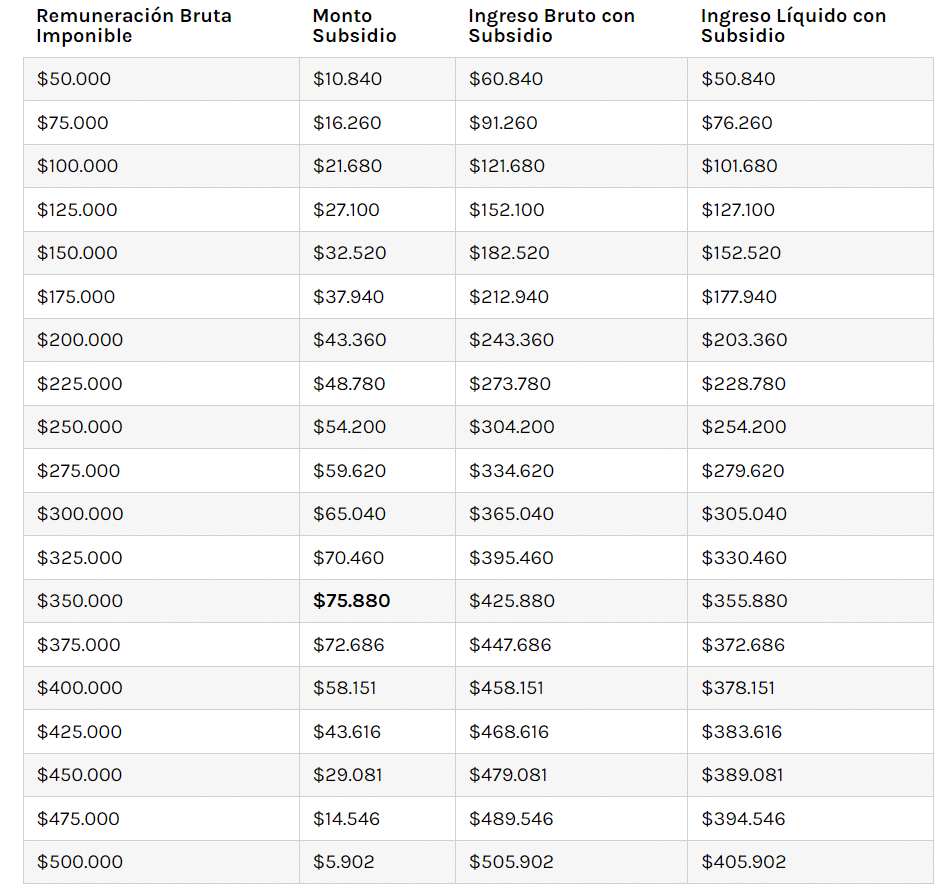
Task: Click the $10.840 subsidy cell
Action: (x=347, y=79)
